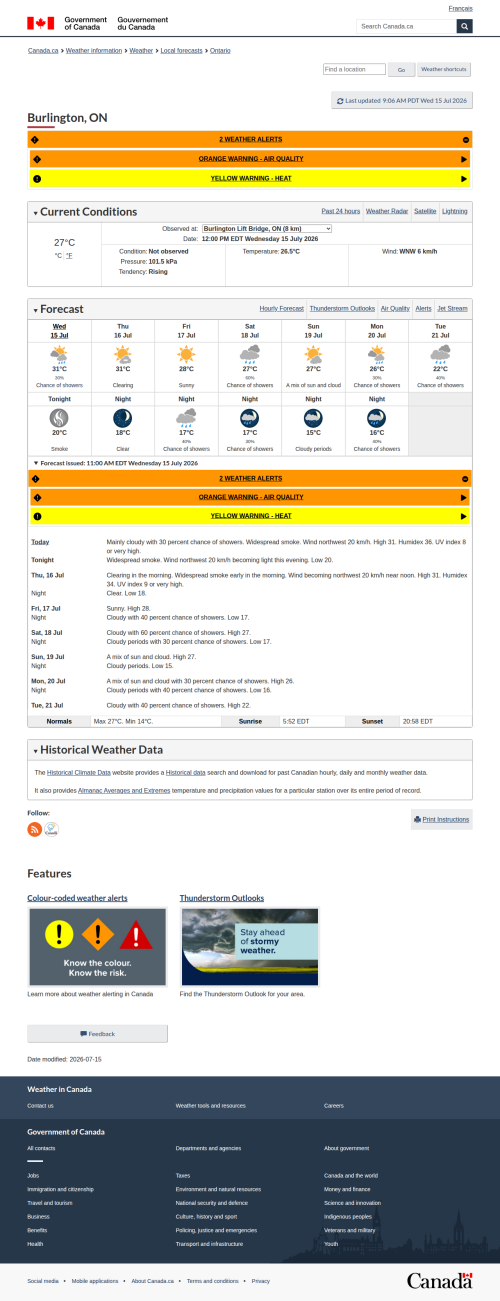Open Contact us in Weather in Canada footer
This screenshot has height=1301, width=500.
40,1105
